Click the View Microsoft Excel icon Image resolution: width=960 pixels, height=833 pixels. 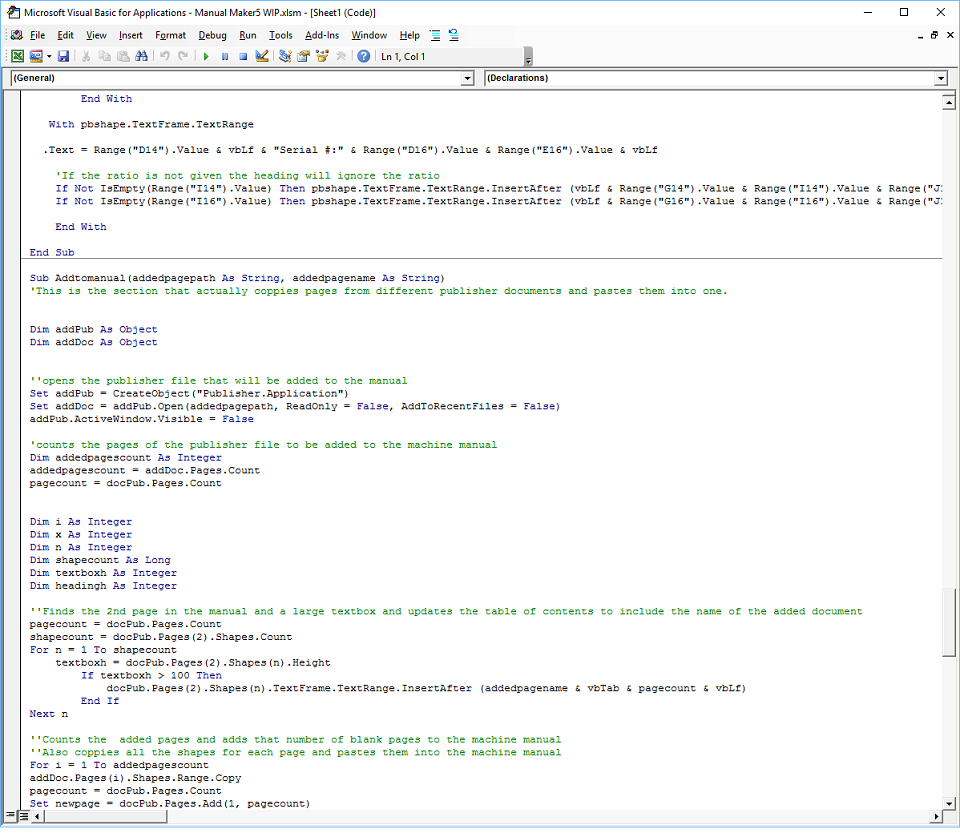pos(18,57)
